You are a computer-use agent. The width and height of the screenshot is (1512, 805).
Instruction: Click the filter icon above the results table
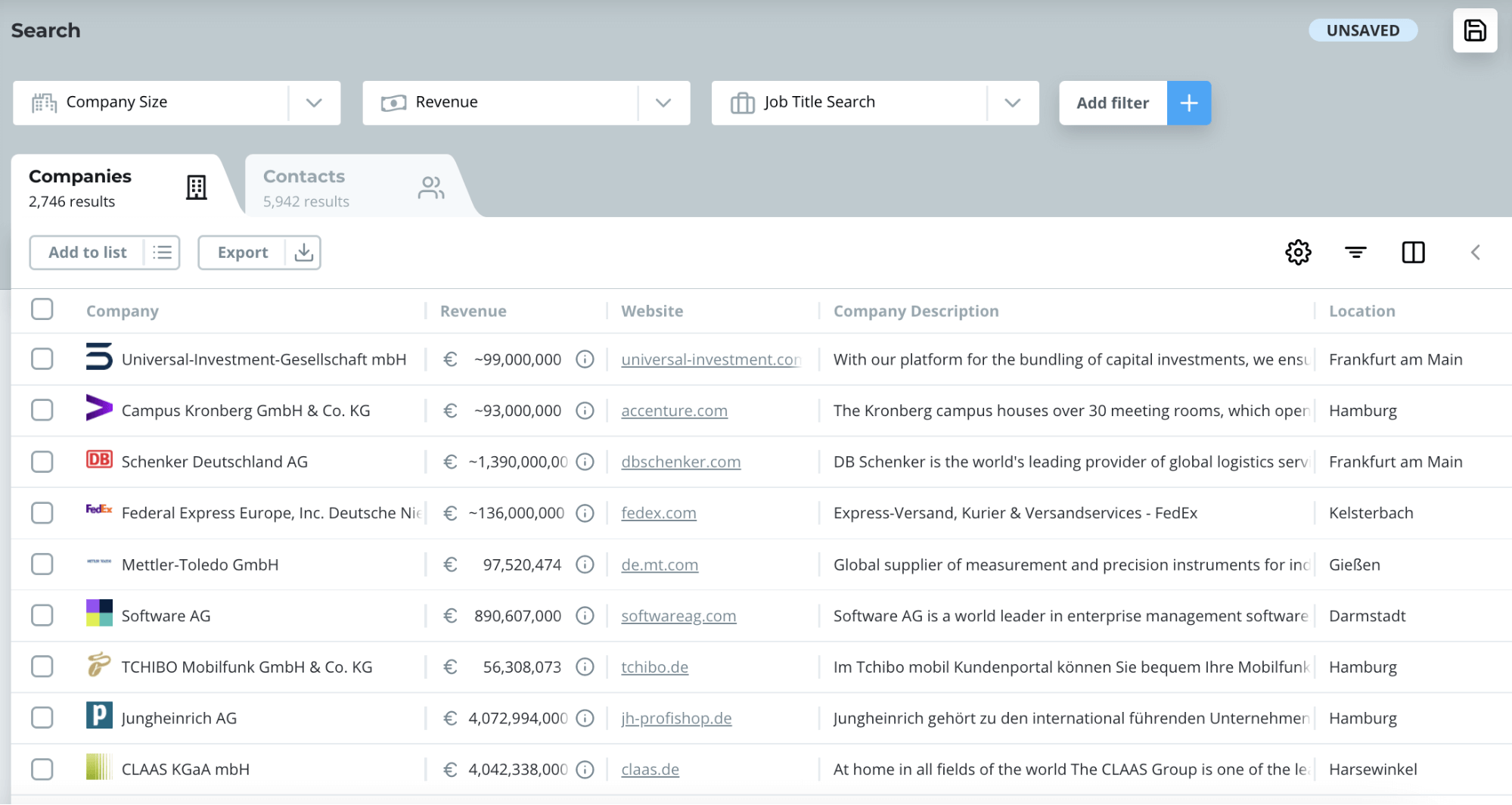click(x=1355, y=252)
